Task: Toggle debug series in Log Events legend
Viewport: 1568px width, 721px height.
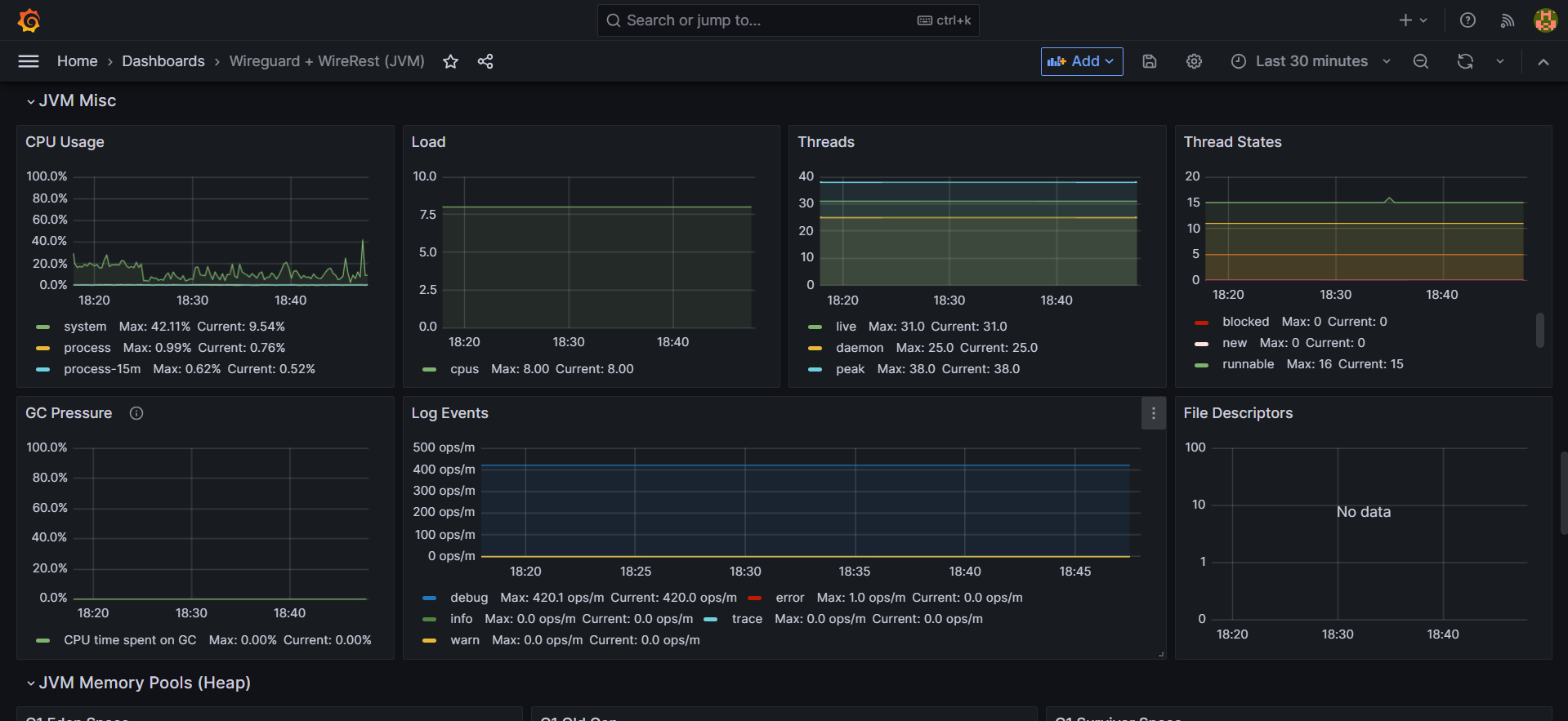Action: pos(468,598)
